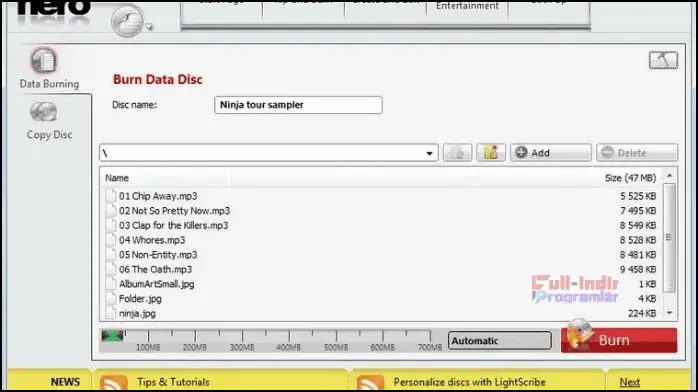Viewport: 698px width, 392px height.
Task: Click file icon of 05 Non-Entity.mp3
Action: click(110, 255)
